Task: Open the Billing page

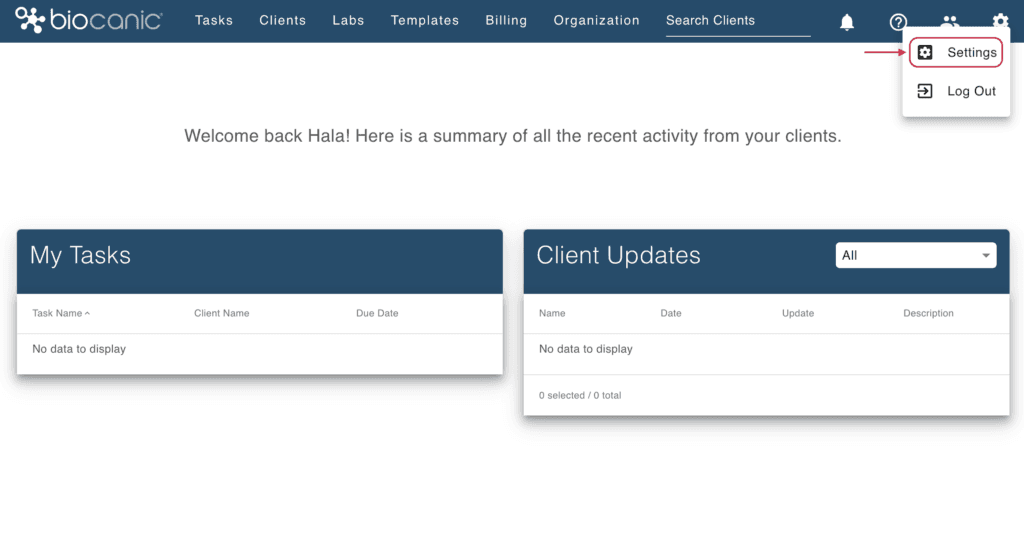Action: click(506, 20)
